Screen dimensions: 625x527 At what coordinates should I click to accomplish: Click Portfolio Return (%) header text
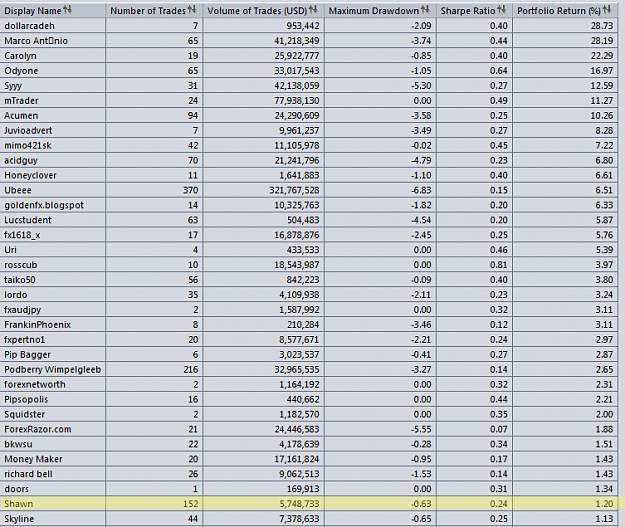(x=559, y=11)
